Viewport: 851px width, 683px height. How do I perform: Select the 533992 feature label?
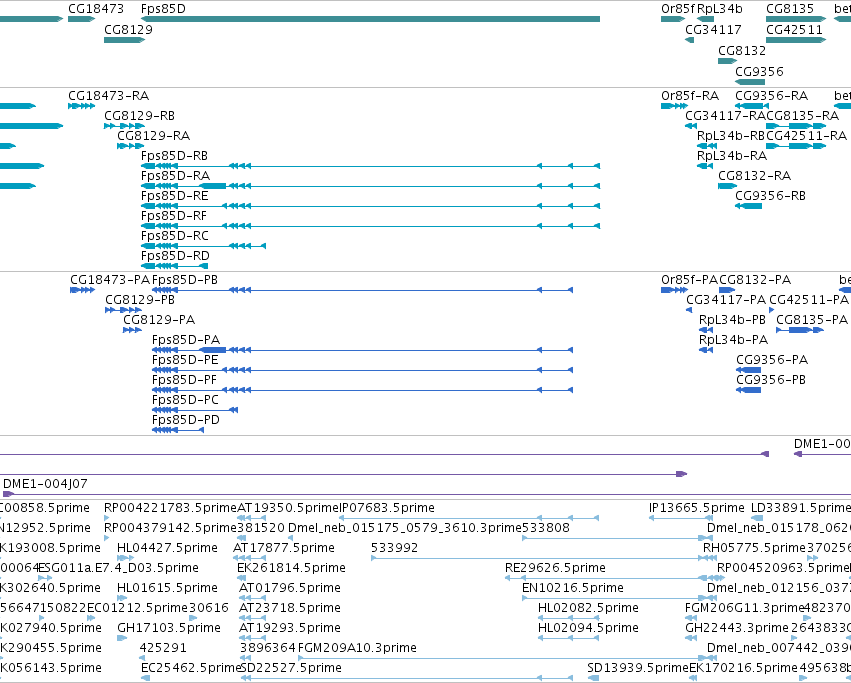click(394, 548)
